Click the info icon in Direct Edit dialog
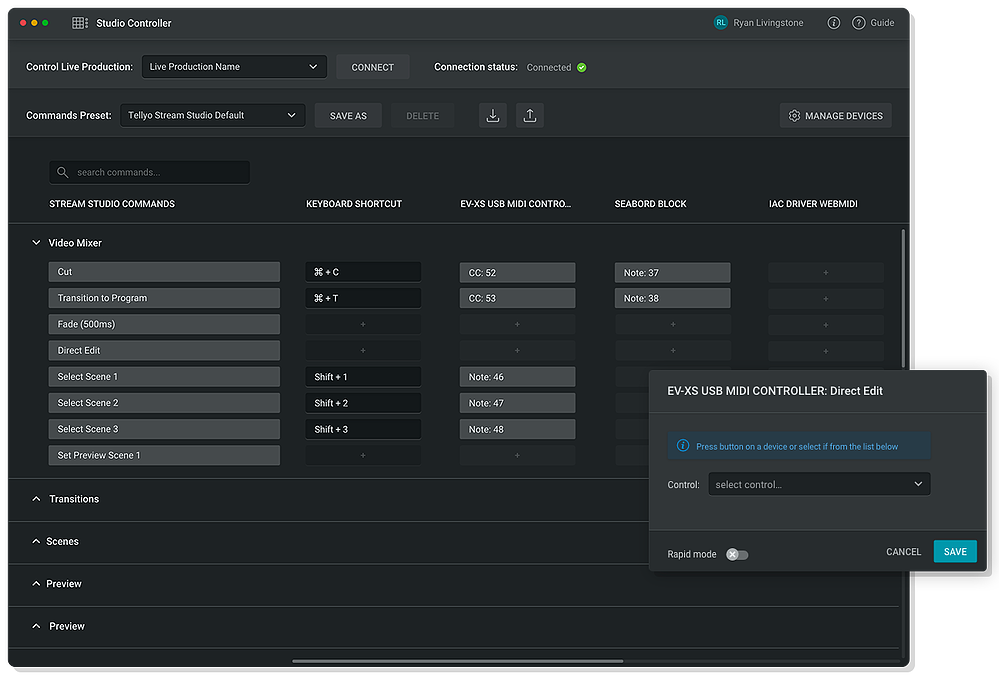Screen dimensions: 999x677 tap(682, 446)
